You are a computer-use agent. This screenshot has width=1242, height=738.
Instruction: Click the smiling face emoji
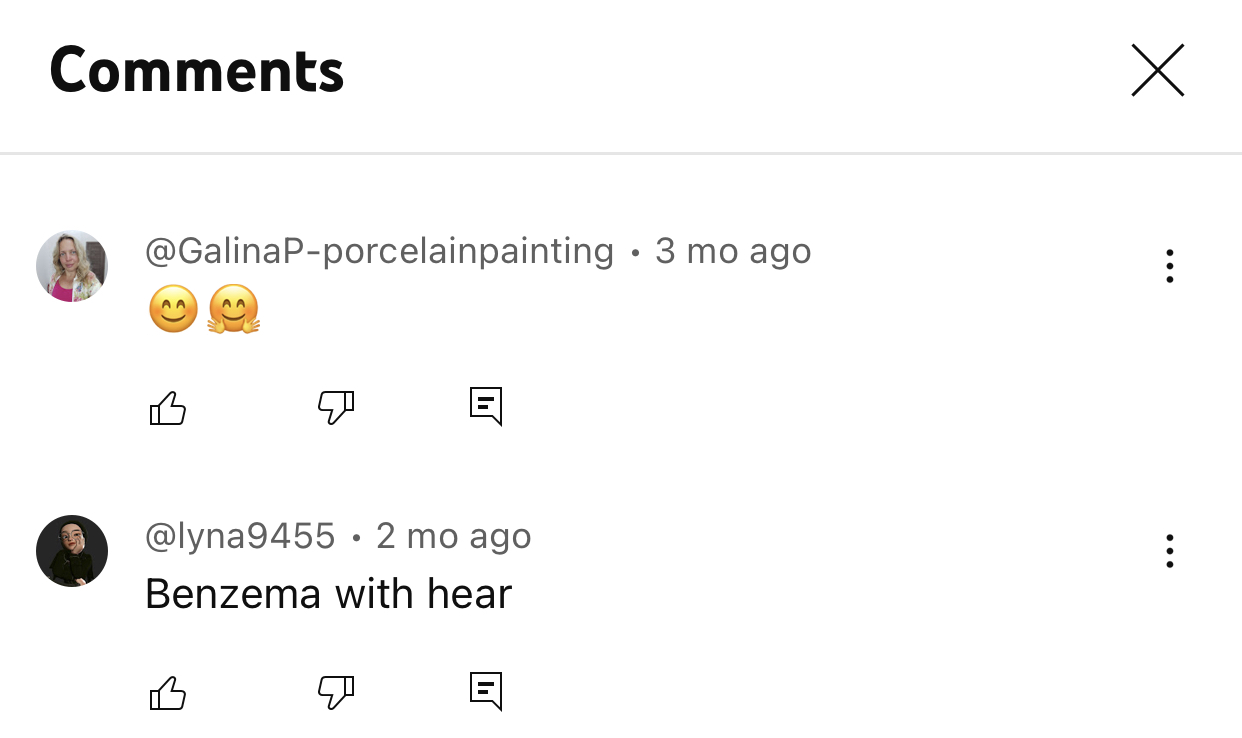tap(173, 309)
